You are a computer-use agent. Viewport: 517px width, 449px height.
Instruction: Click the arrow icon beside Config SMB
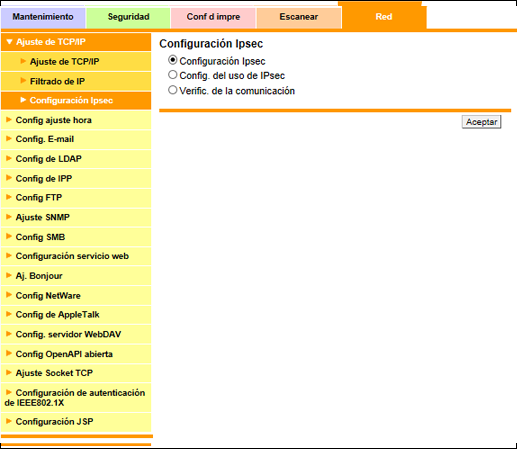(9, 236)
